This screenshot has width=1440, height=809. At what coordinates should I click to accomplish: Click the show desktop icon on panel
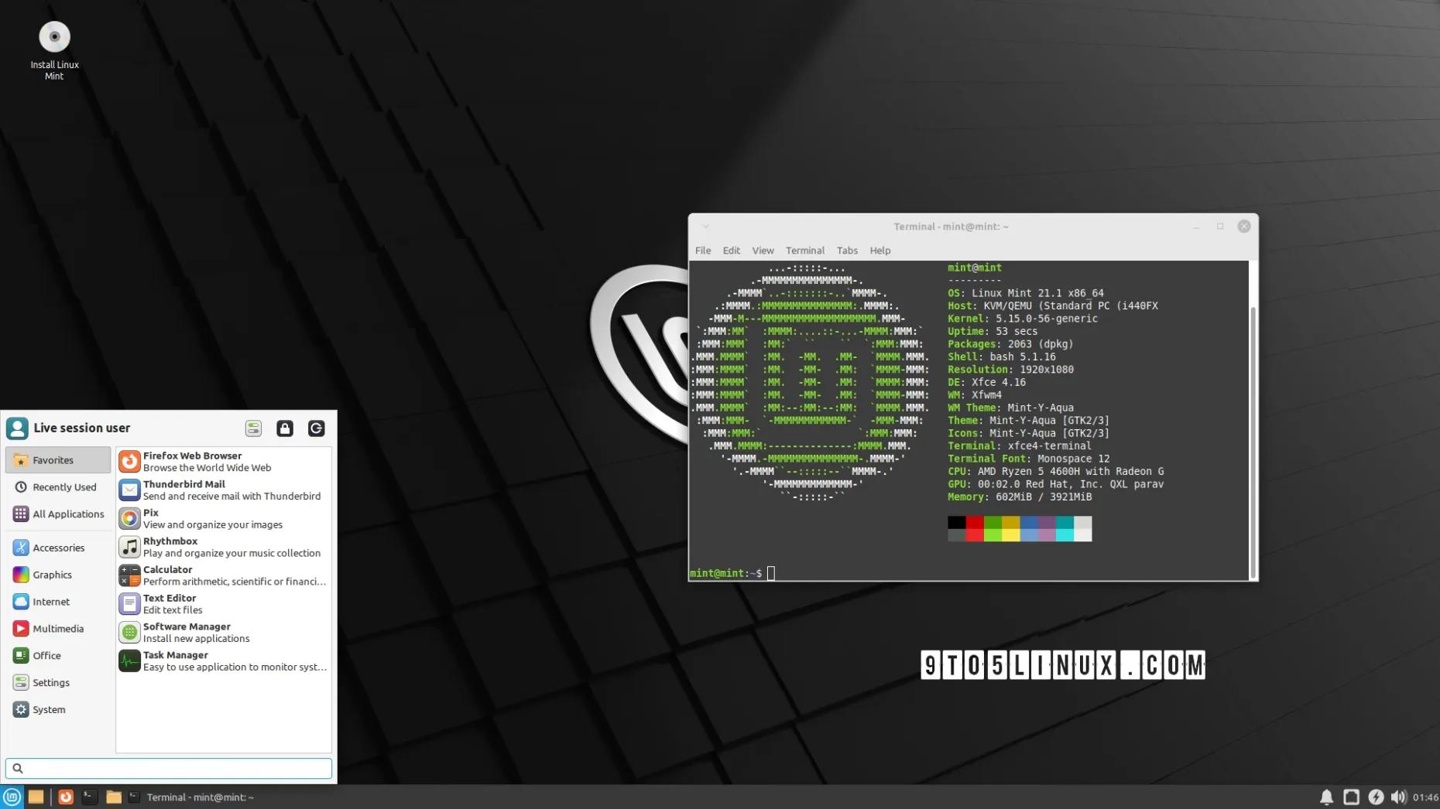pyautogui.click(x=36, y=797)
